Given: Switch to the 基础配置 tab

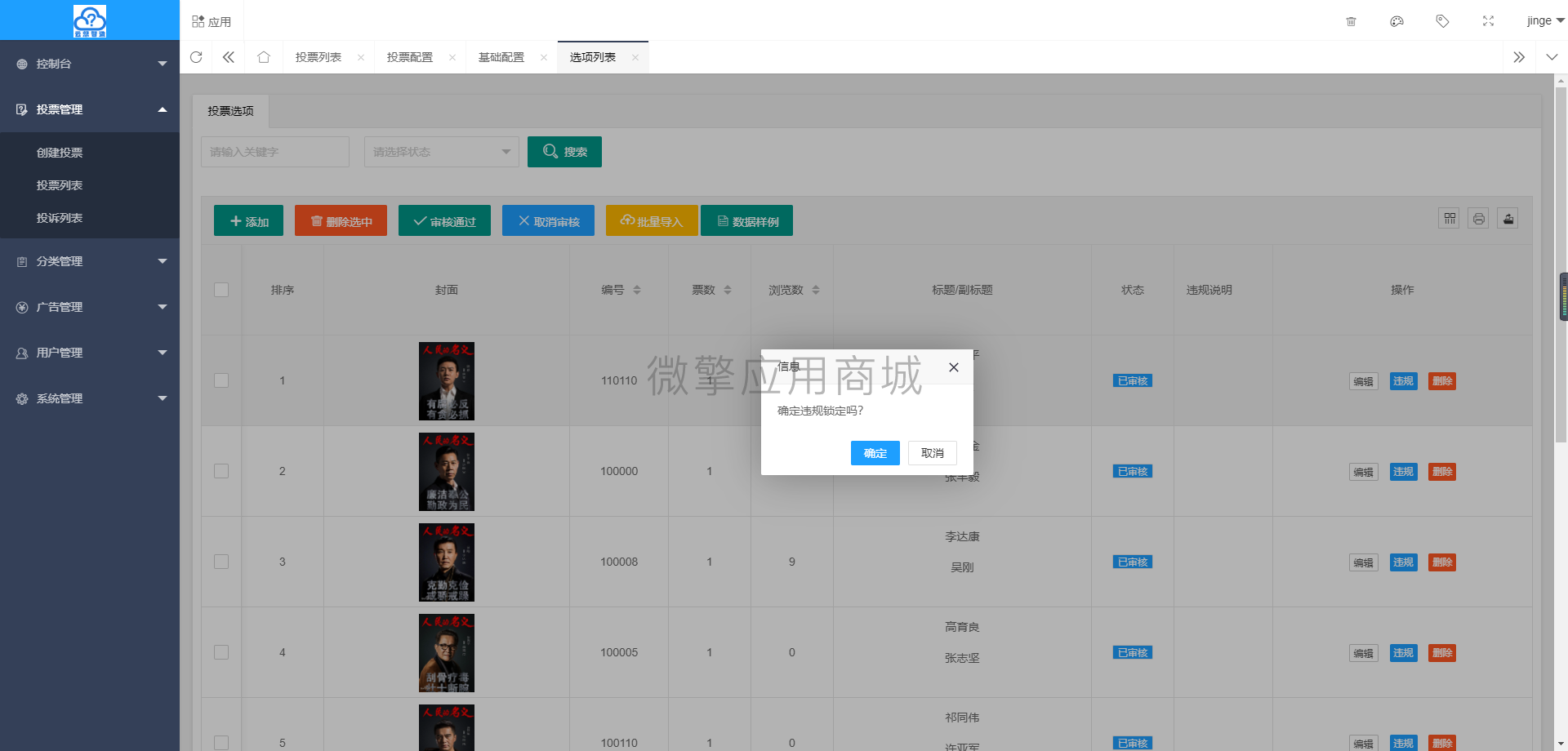Looking at the screenshot, I should coord(501,57).
